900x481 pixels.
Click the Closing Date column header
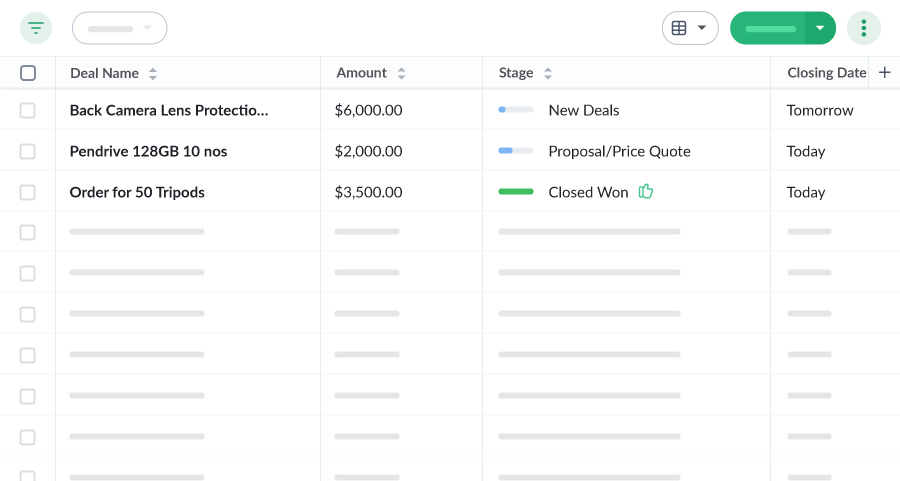click(826, 73)
